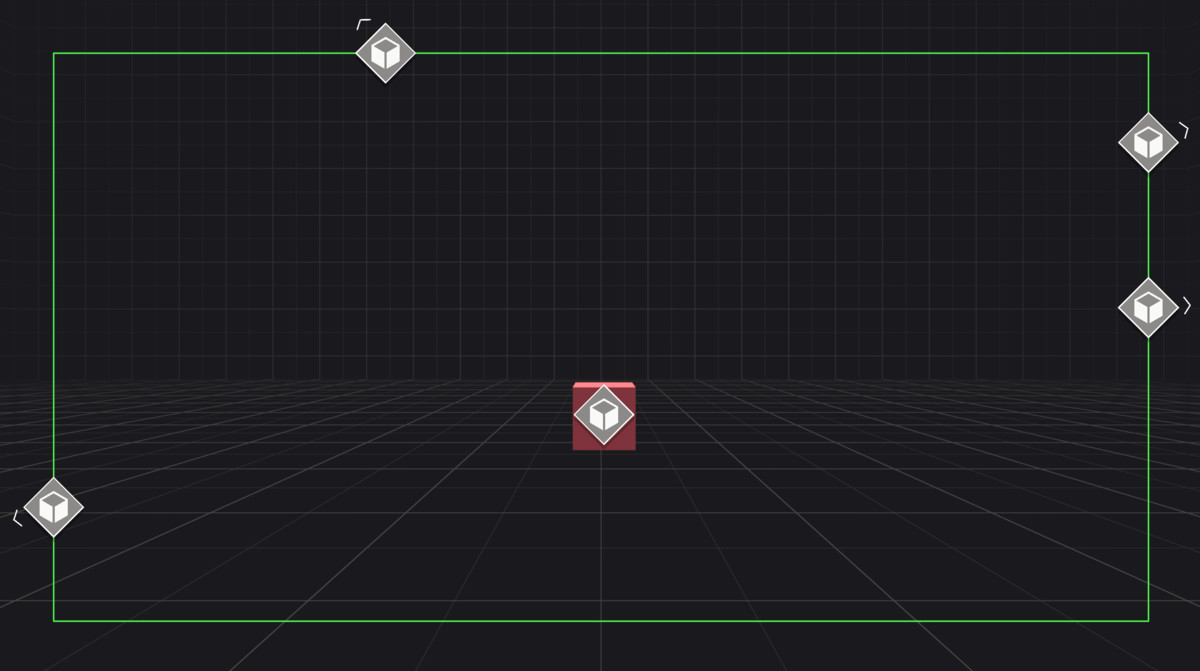Expand the chevron beside the lower-right gizmo
Viewport: 1200px width, 671px height.
pyautogui.click(x=1185, y=303)
